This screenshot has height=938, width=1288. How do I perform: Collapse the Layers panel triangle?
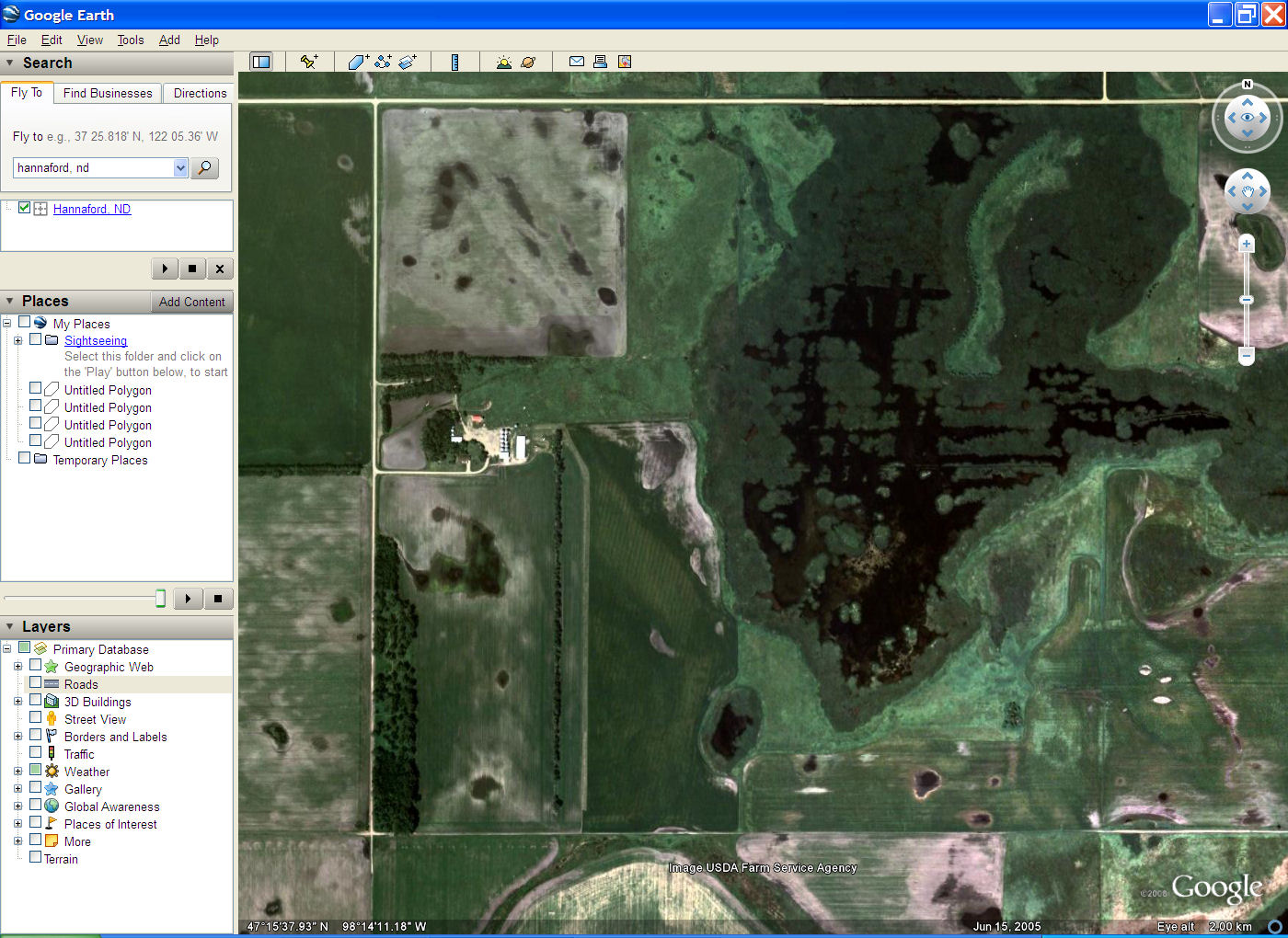pos(10,626)
